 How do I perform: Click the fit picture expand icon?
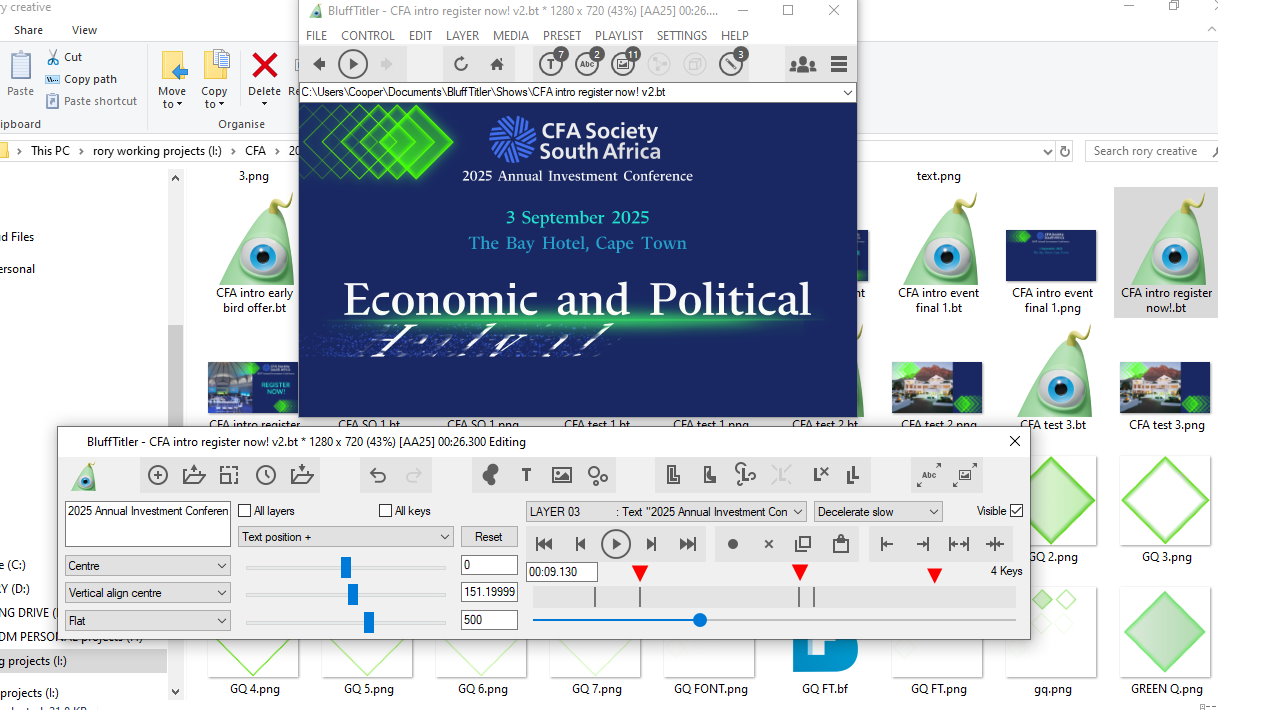pos(966,476)
